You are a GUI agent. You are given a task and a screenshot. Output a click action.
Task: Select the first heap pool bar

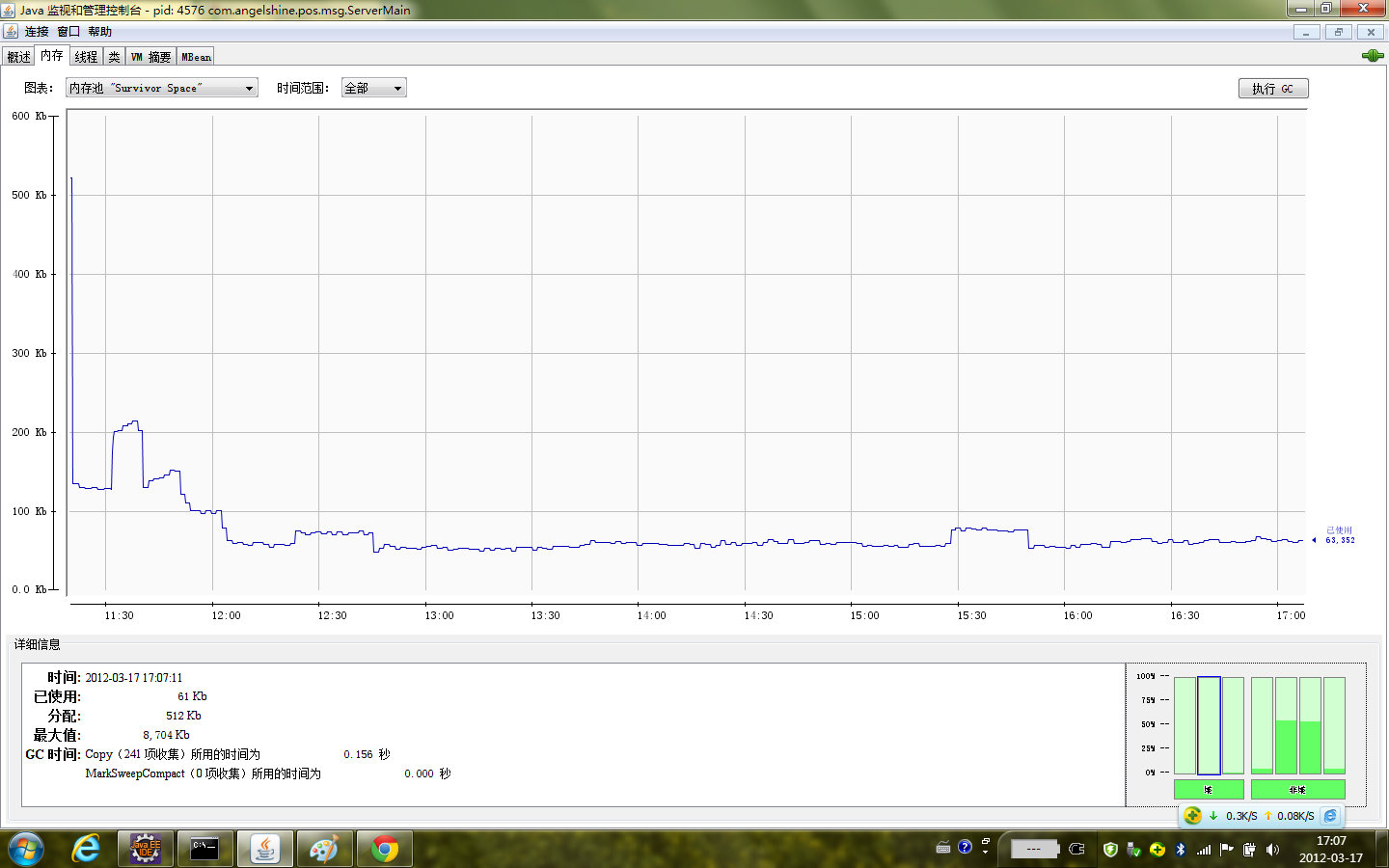pyautogui.click(x=1185, y=725)
